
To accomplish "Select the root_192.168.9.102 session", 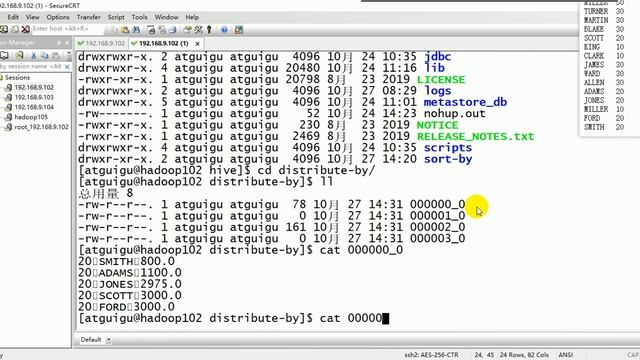I will tap(42, 127).
